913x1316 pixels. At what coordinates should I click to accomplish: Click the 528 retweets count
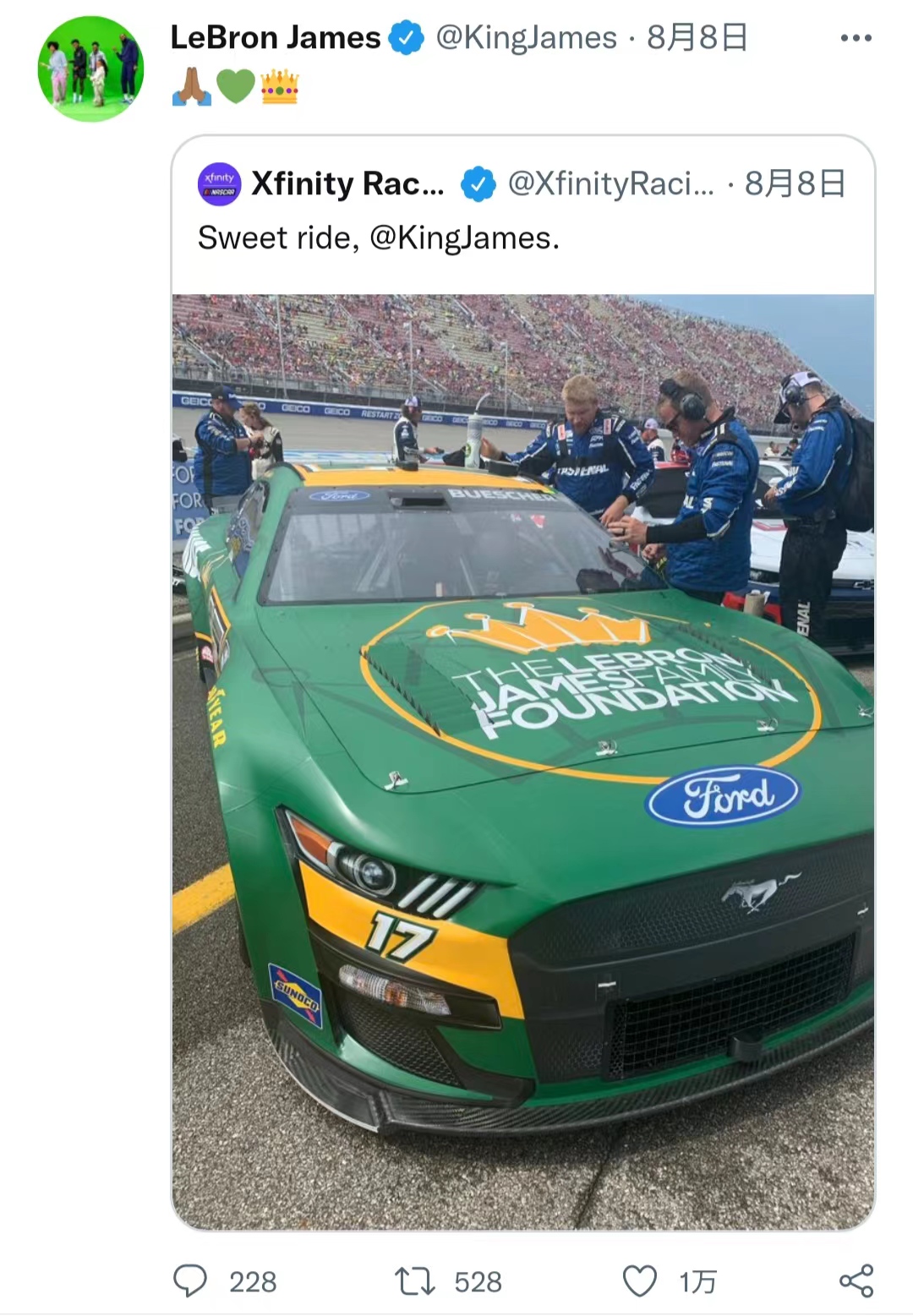coord(478,1282)
